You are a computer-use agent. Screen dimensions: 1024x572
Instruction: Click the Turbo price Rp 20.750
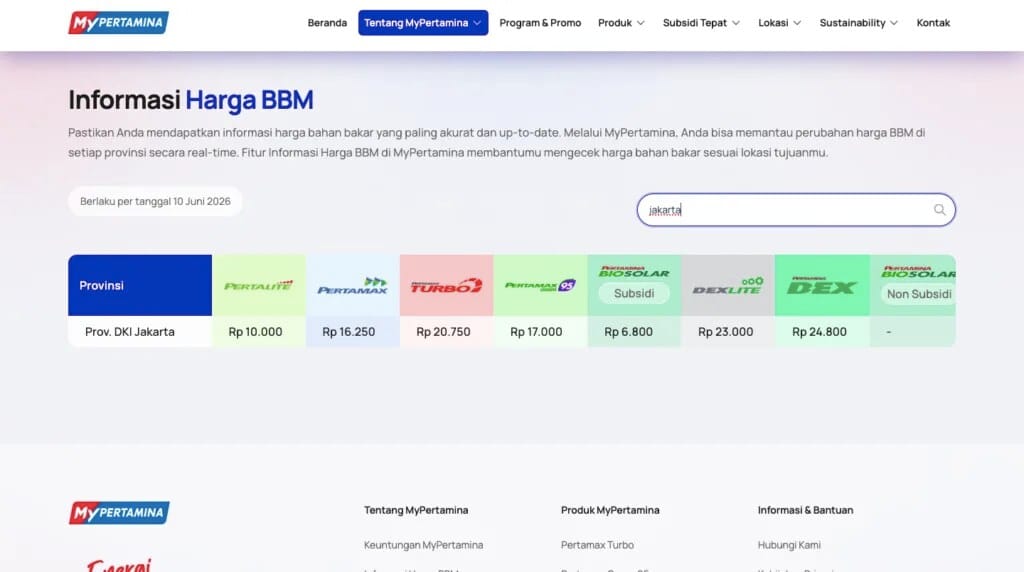[443, 332]
